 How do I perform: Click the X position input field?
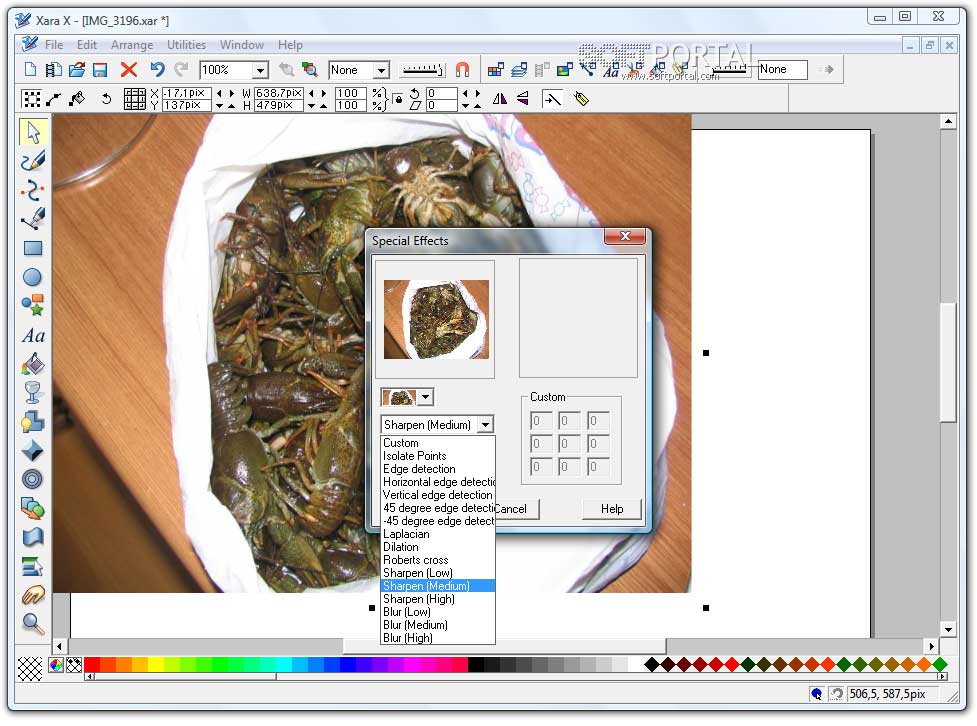point(186,93)
